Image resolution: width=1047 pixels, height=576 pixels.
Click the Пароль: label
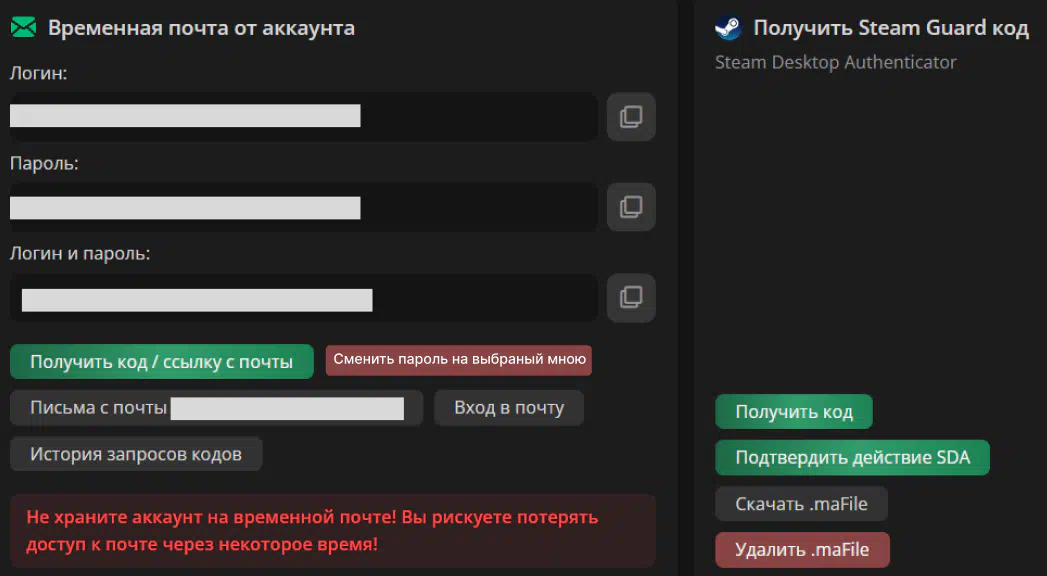(x=44, y=164)
